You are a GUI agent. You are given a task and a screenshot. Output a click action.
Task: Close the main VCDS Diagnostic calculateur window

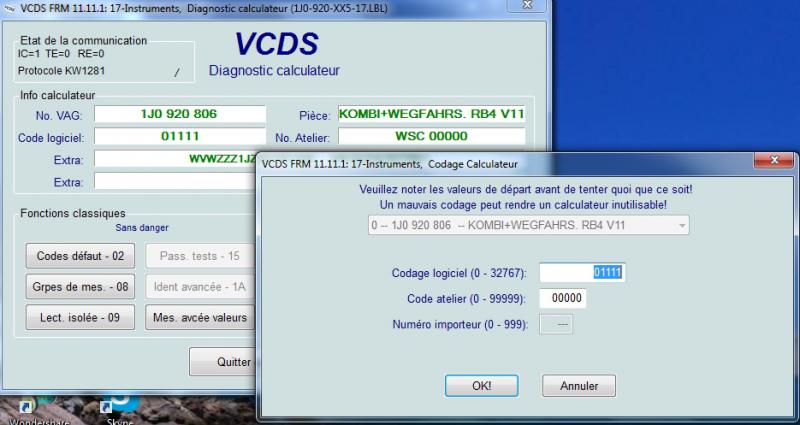528,5
